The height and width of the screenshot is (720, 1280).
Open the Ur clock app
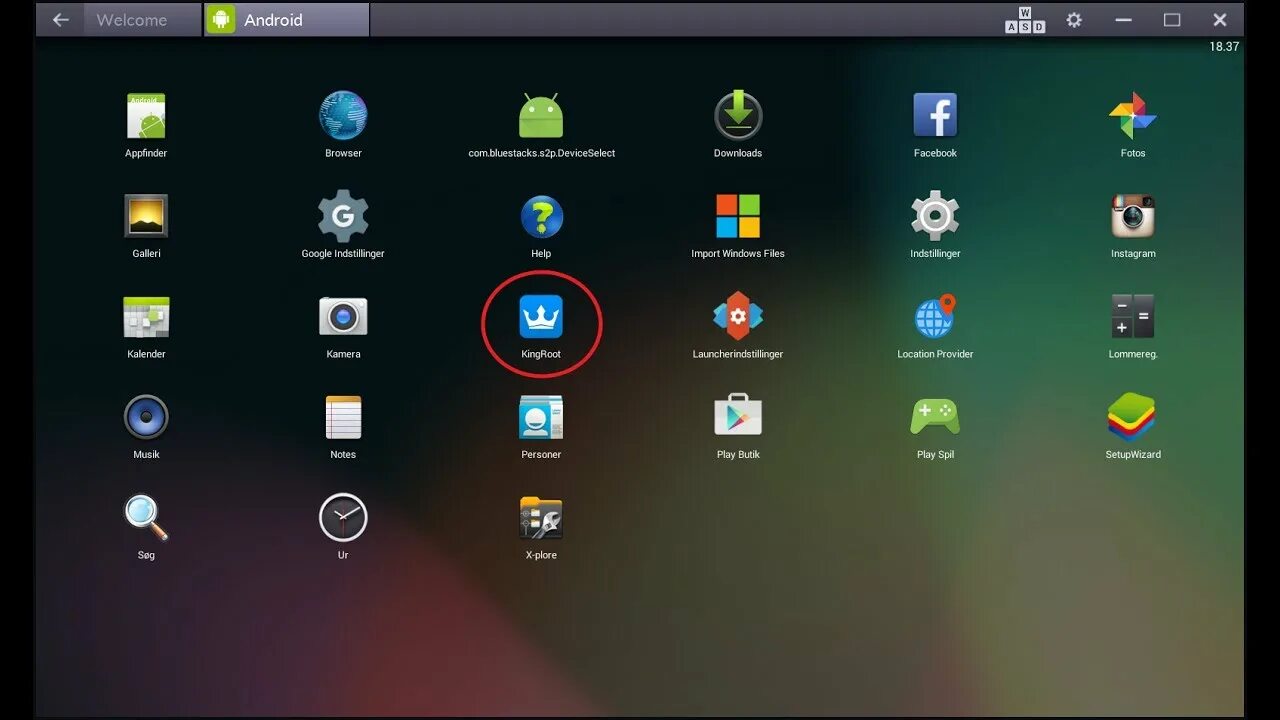tap(343, 518)
